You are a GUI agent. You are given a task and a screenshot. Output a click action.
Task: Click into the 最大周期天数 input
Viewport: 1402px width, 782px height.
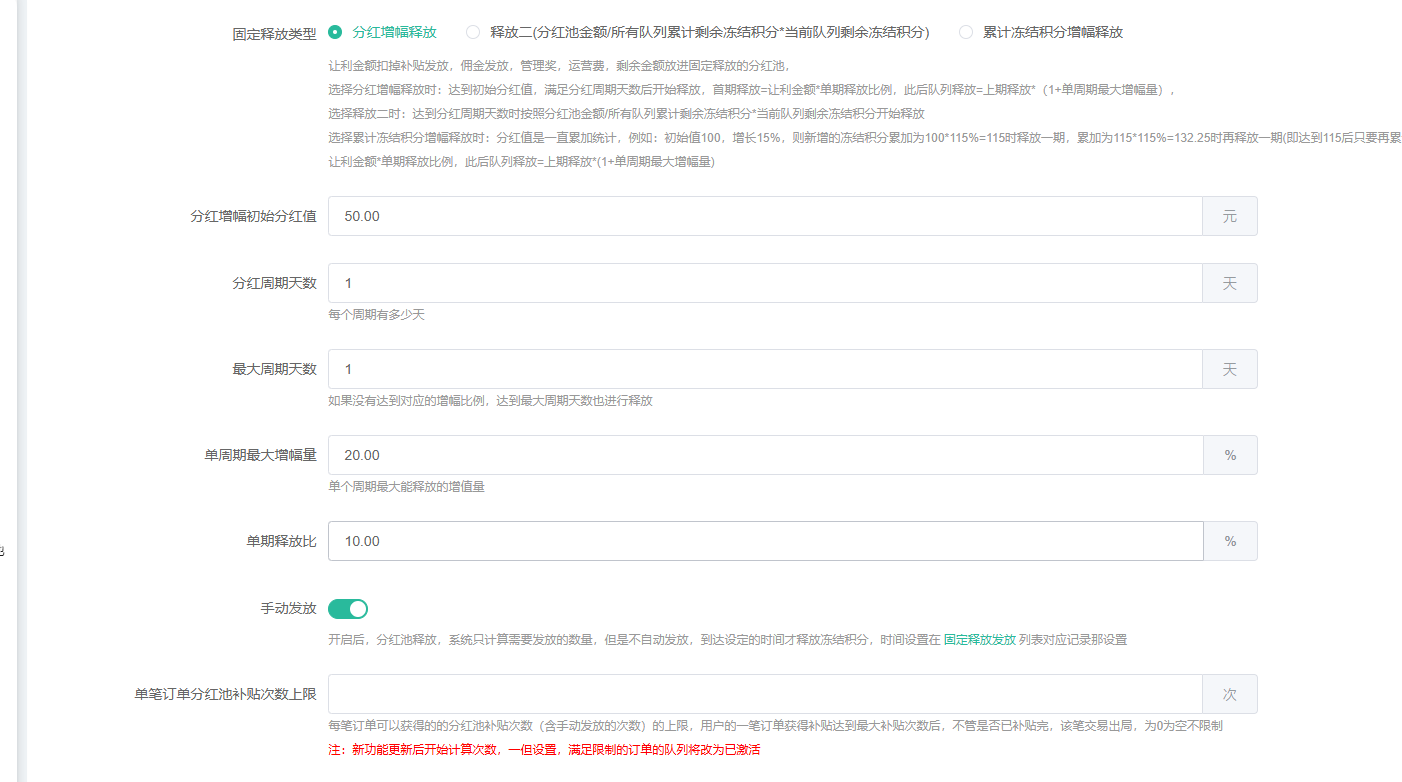point(765,369)
